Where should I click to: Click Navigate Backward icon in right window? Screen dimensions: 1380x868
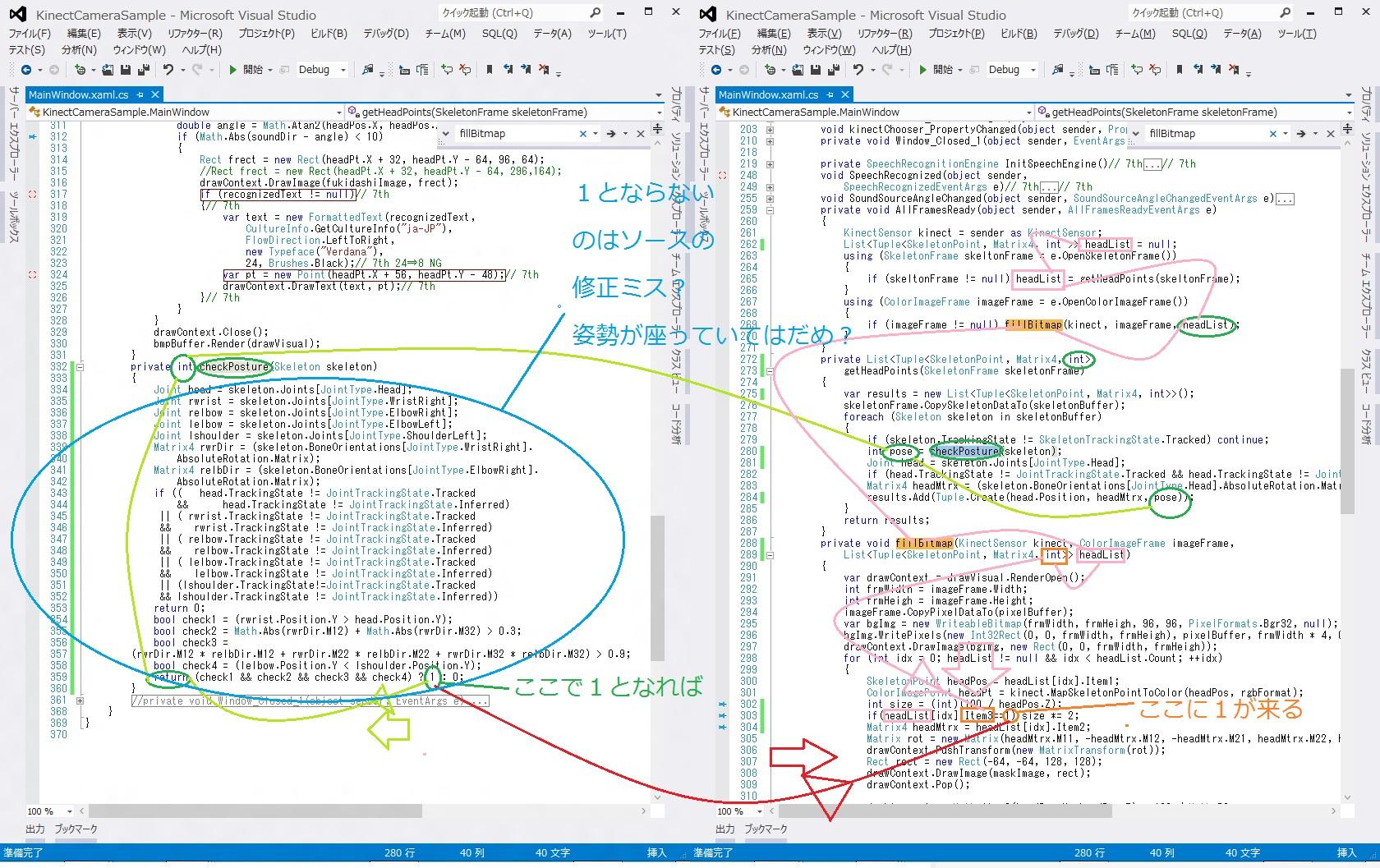(x=716, y=70)
